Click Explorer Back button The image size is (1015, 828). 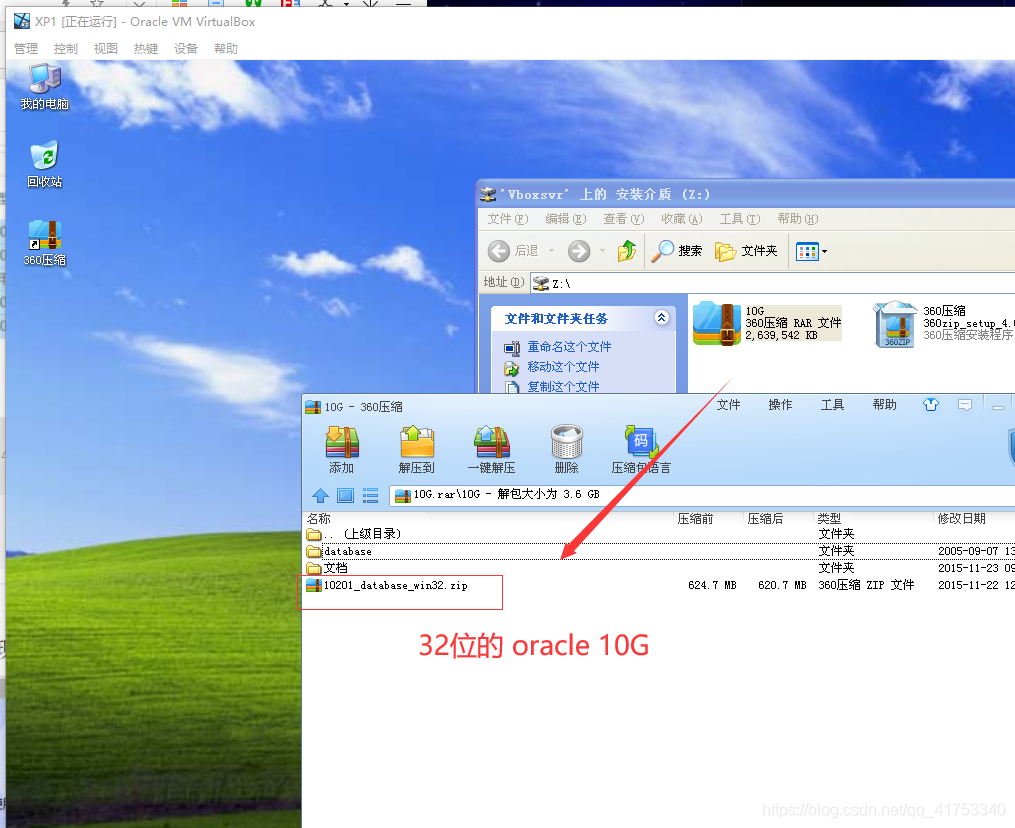click(514, 251)
